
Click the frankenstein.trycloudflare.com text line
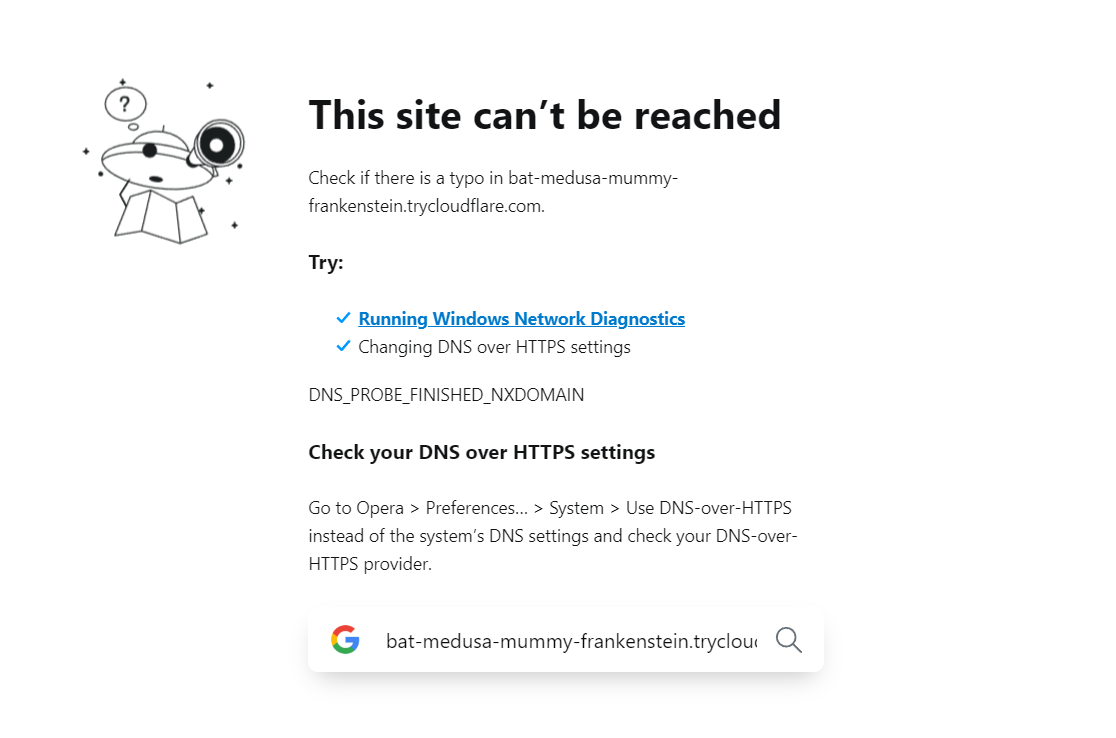(x=426, y=206)
